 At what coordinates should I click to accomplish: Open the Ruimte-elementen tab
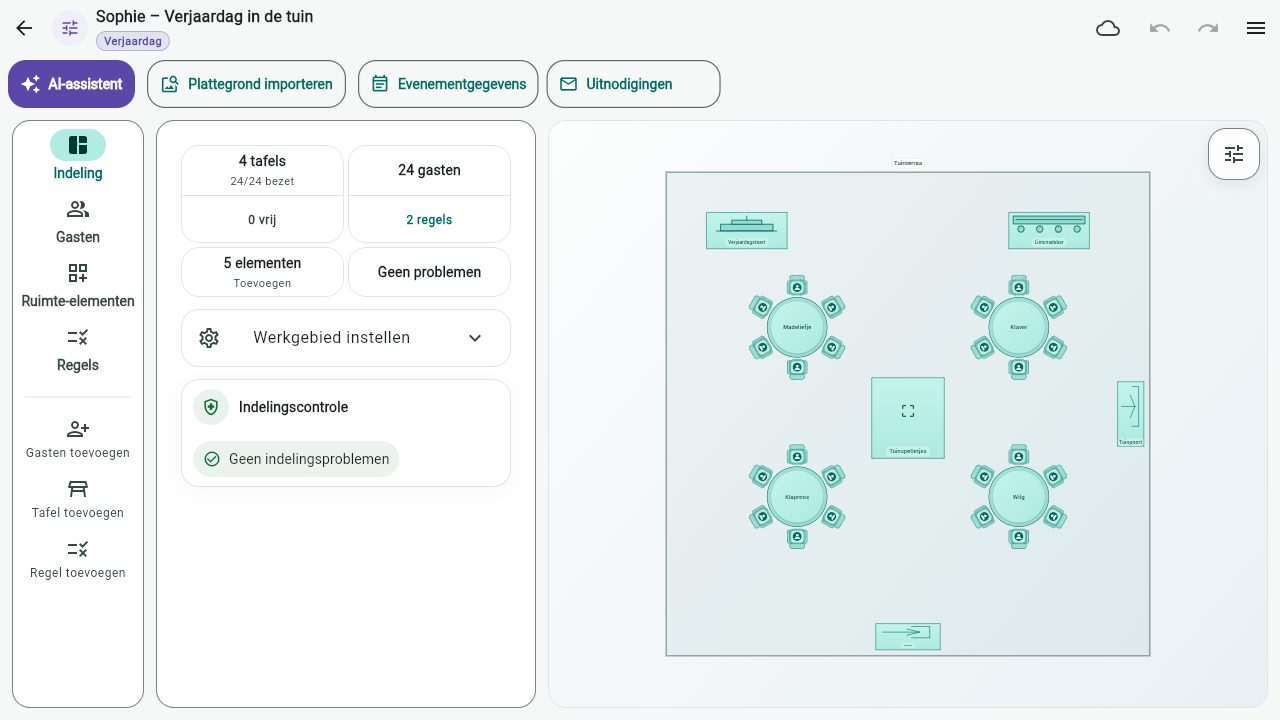(78, 286)
